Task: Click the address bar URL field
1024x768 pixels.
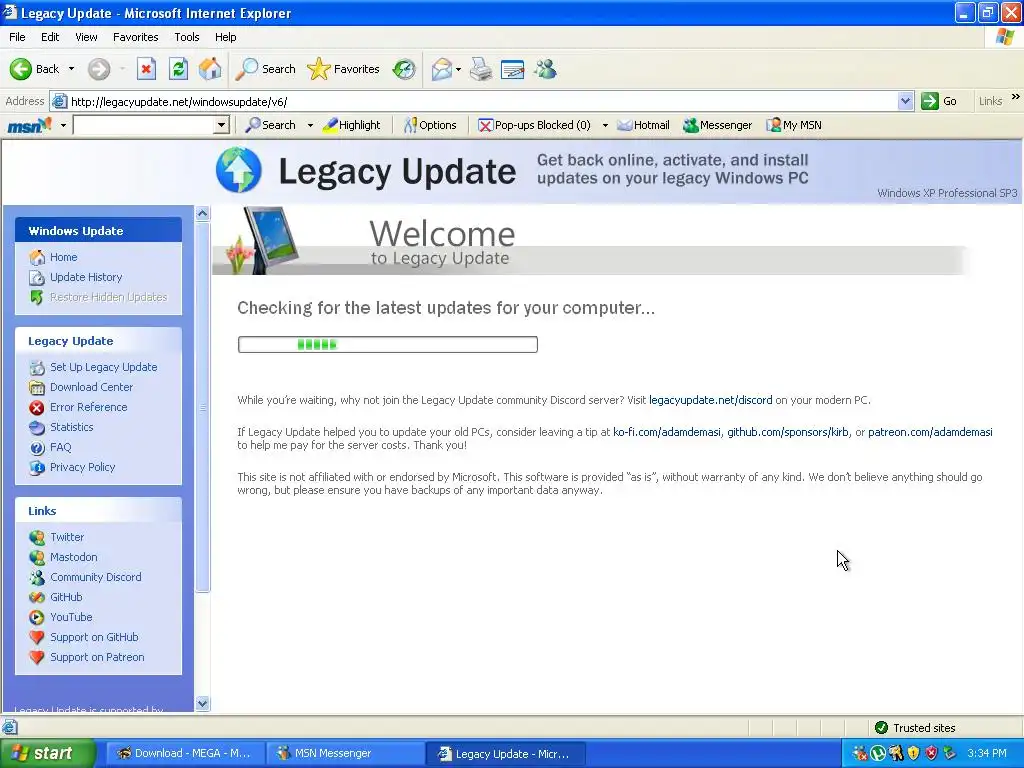Action: (x=482, y=101)
